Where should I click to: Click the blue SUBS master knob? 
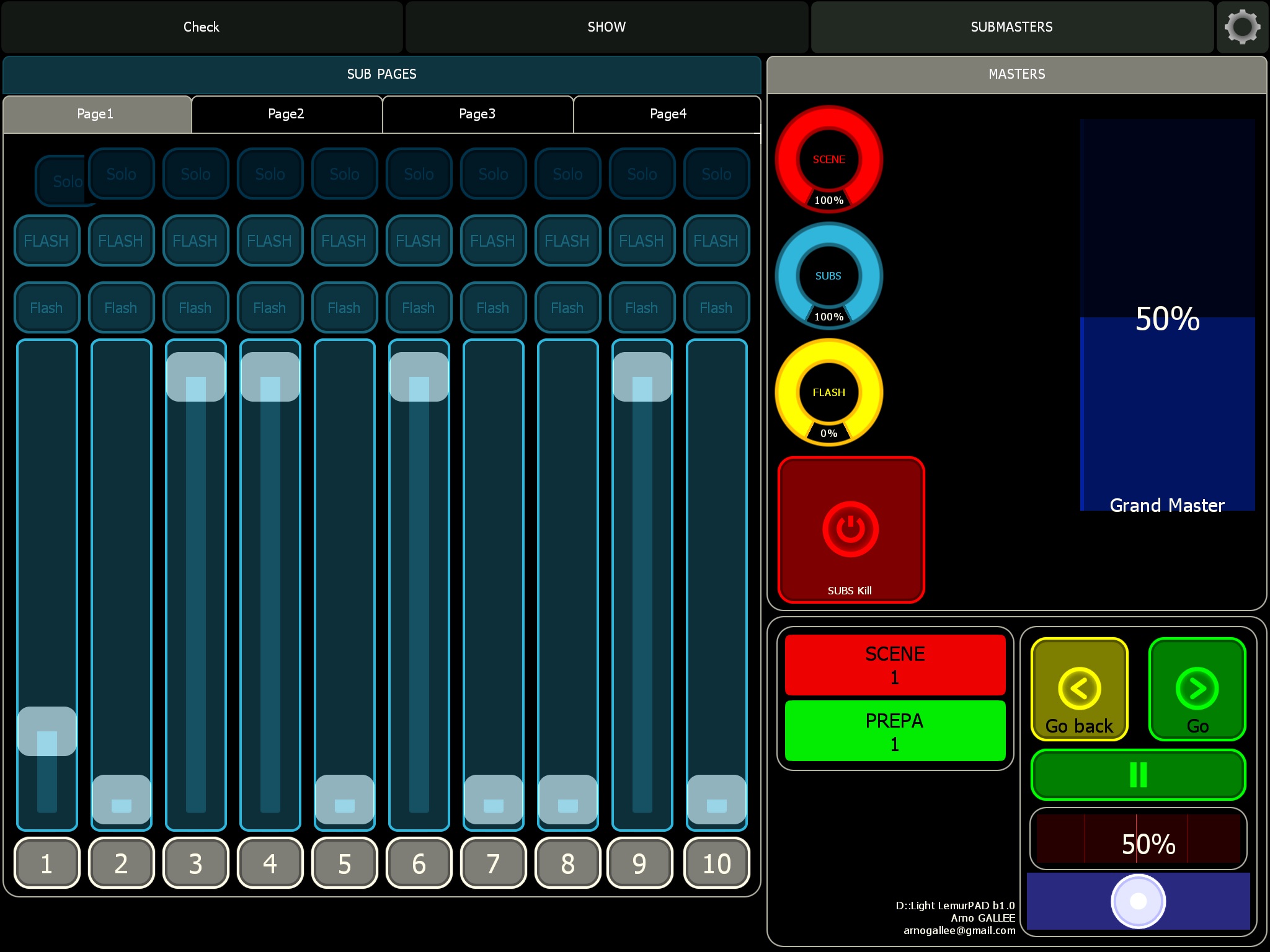pyautogui.click(x=828, y=276)
